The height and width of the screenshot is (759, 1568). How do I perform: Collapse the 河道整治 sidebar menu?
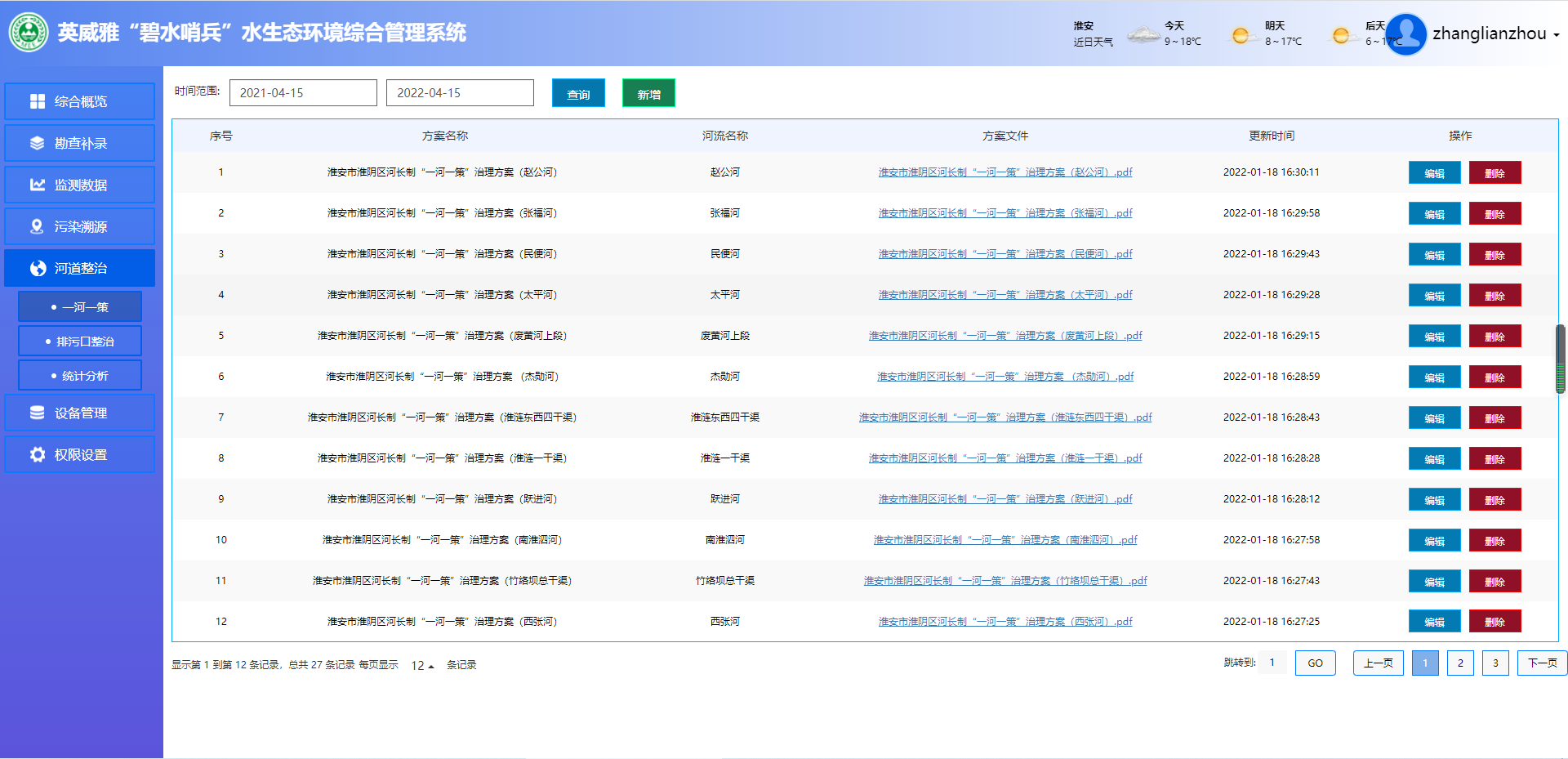80,268
